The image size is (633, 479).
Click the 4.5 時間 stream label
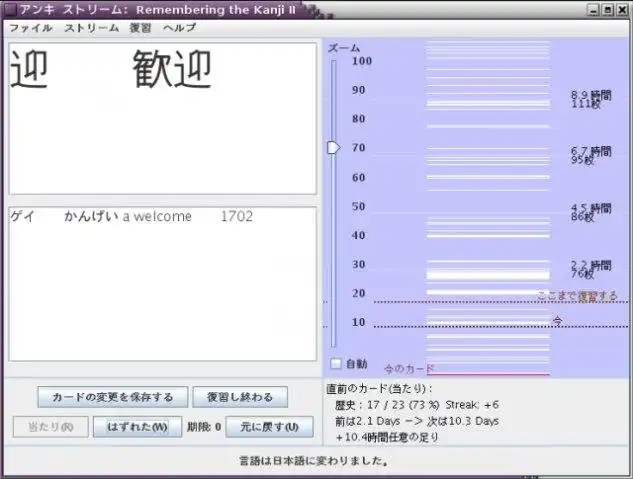(x=591, y=208)
